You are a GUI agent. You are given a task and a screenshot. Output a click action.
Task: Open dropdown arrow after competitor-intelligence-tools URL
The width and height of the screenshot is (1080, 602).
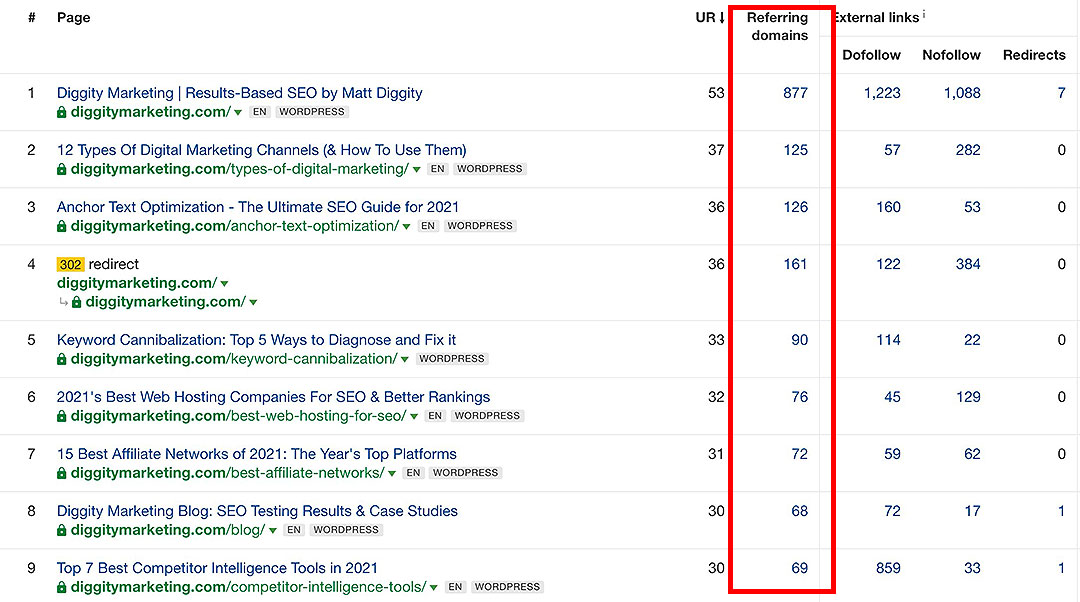(x=433, y=588)
